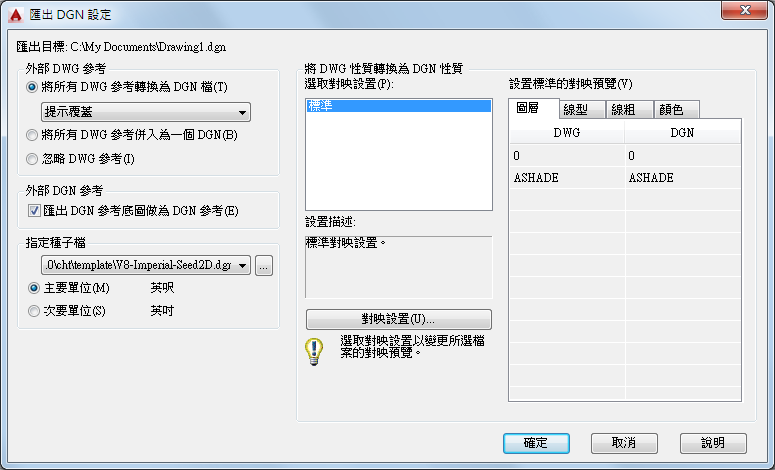Switch to the 線型 tab
This screenshot has height=470, width=775.
tap(582, 110)
